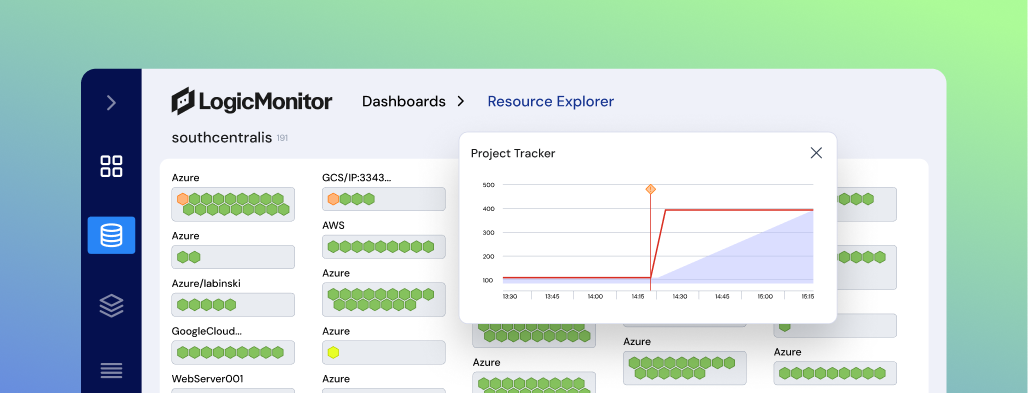Click the yellow hexagon in the Azure group
This screenshot has width=1028, height=393.
(x=333, y=352)
